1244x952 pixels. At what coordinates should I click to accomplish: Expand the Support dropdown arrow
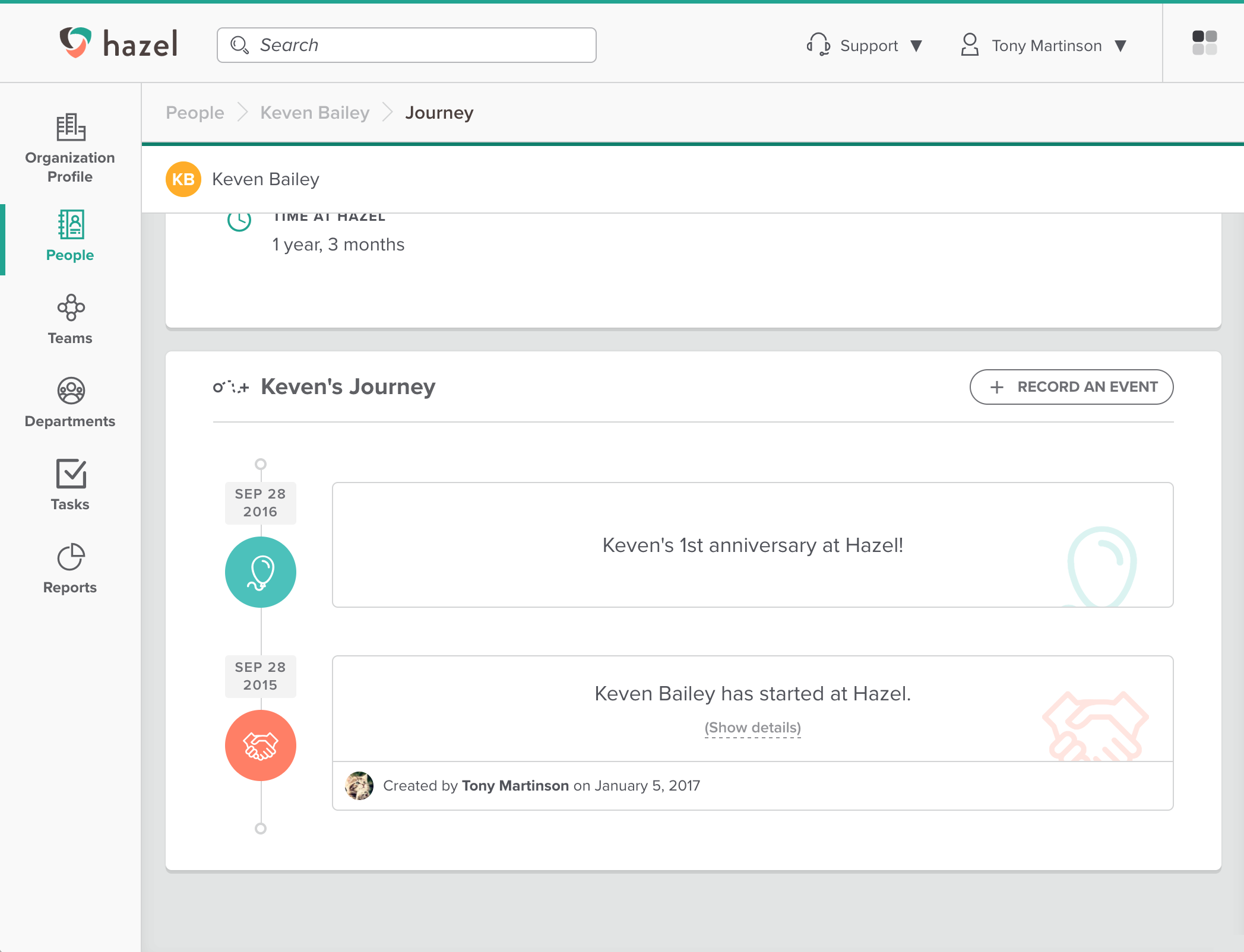(916, 46)
